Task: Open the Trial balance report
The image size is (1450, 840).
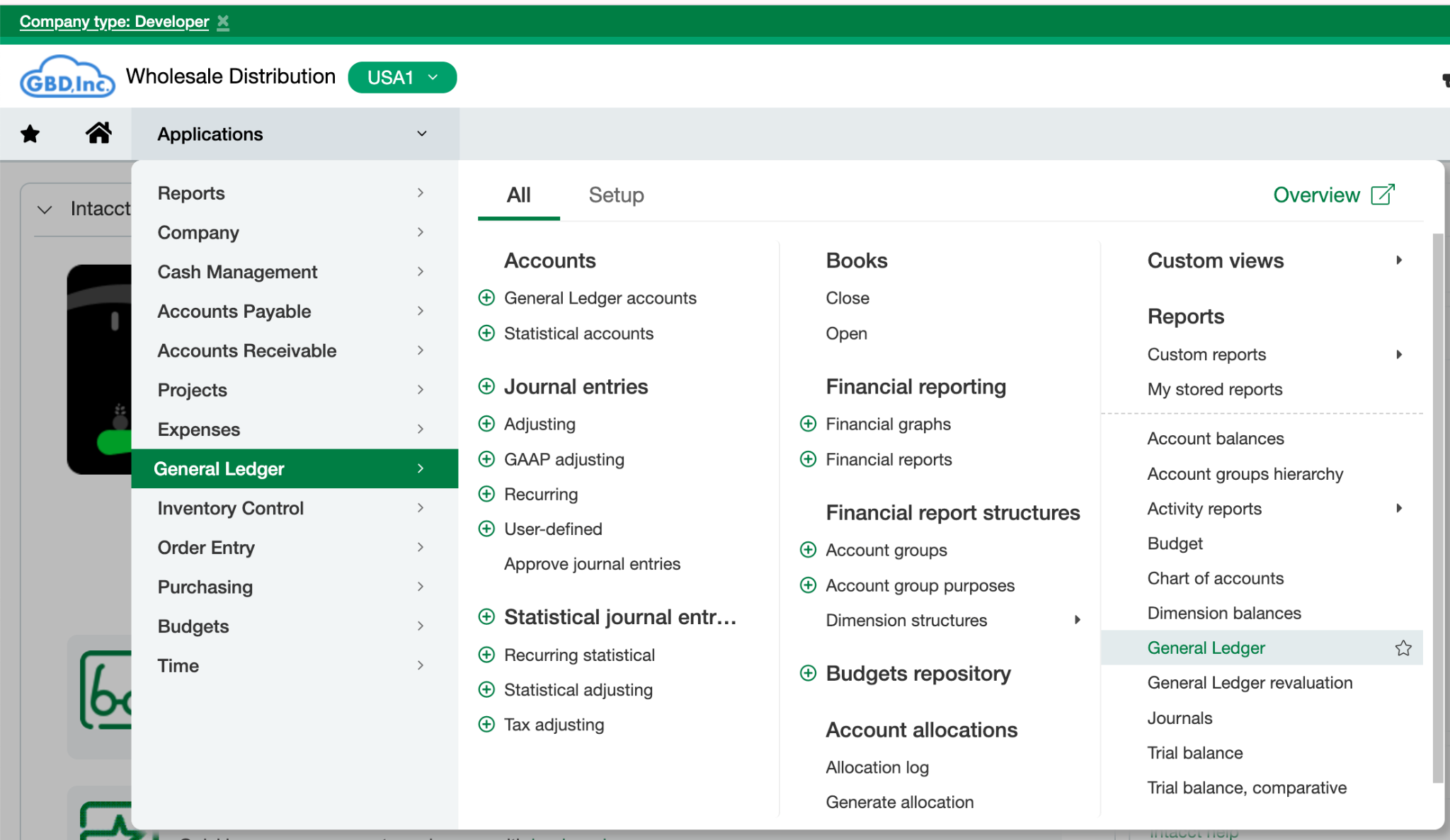Action: tap(1195, 753)
